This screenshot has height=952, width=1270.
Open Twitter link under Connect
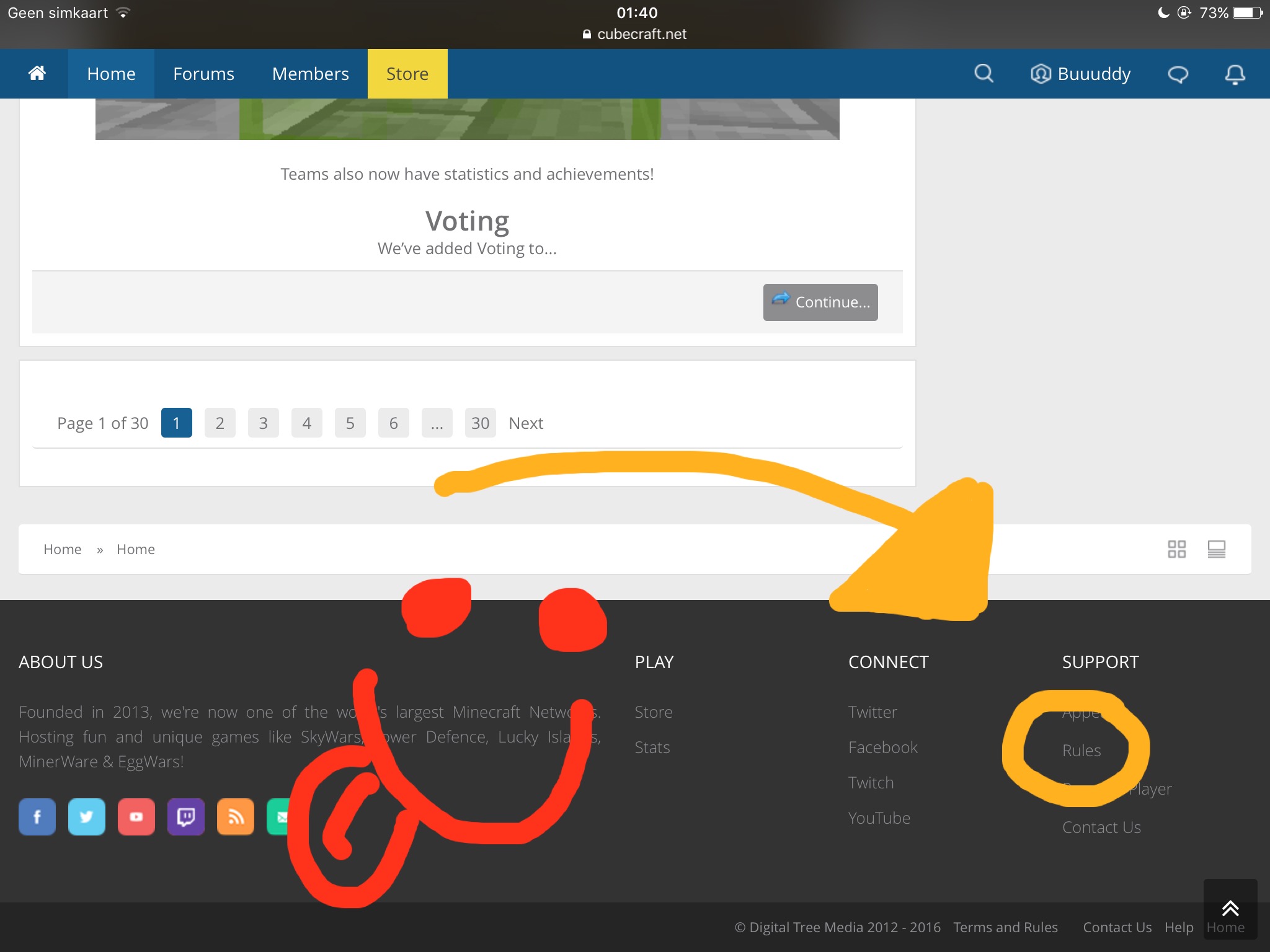click(873, 712)
